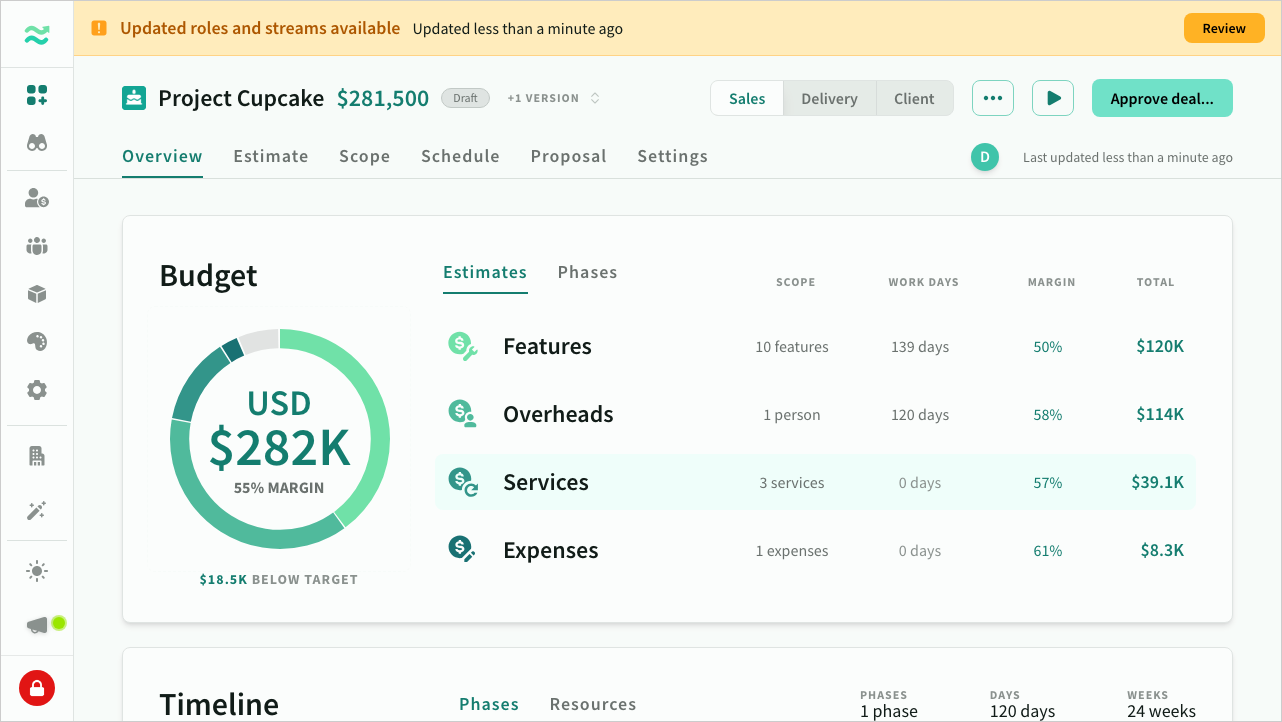The width and height of the screenshot is (1282, 722).
Task: Open the Approve deal menu
Action: 1161,99
